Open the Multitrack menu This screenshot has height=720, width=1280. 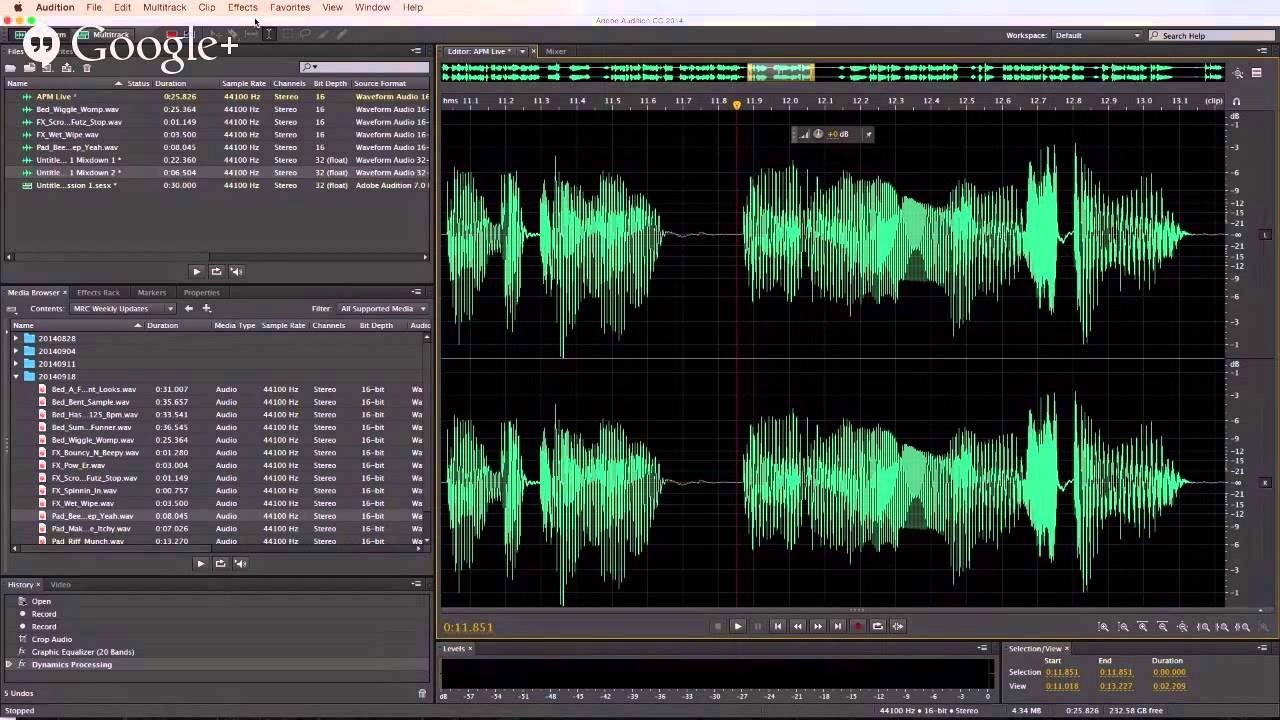[164, 7]
